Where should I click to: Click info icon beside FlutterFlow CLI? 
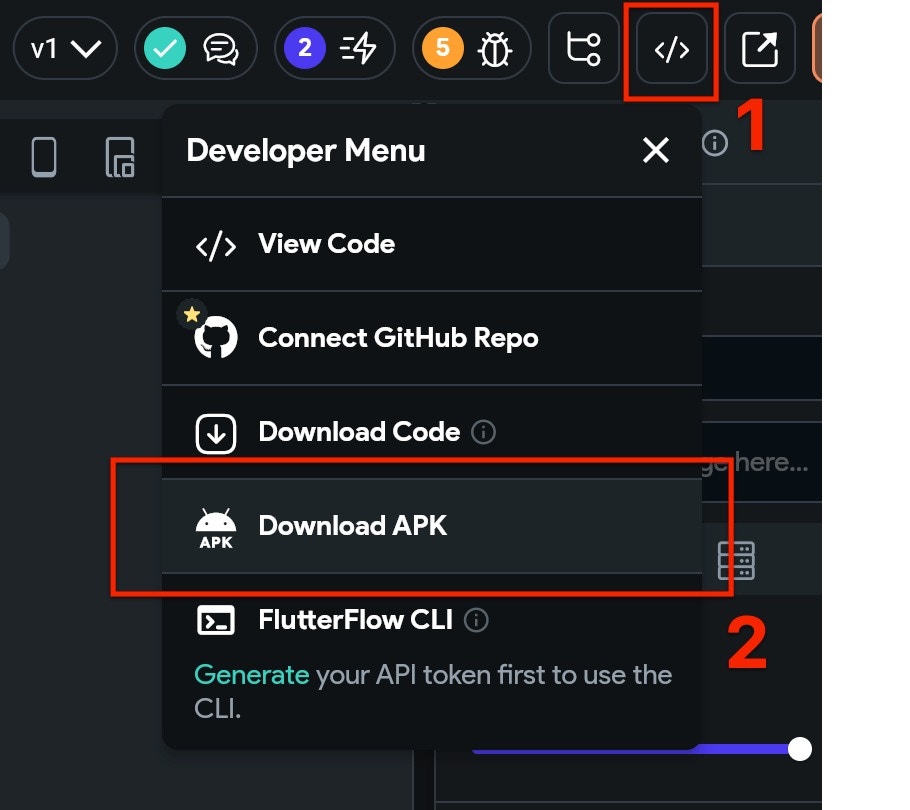click(x=476, y=620)
